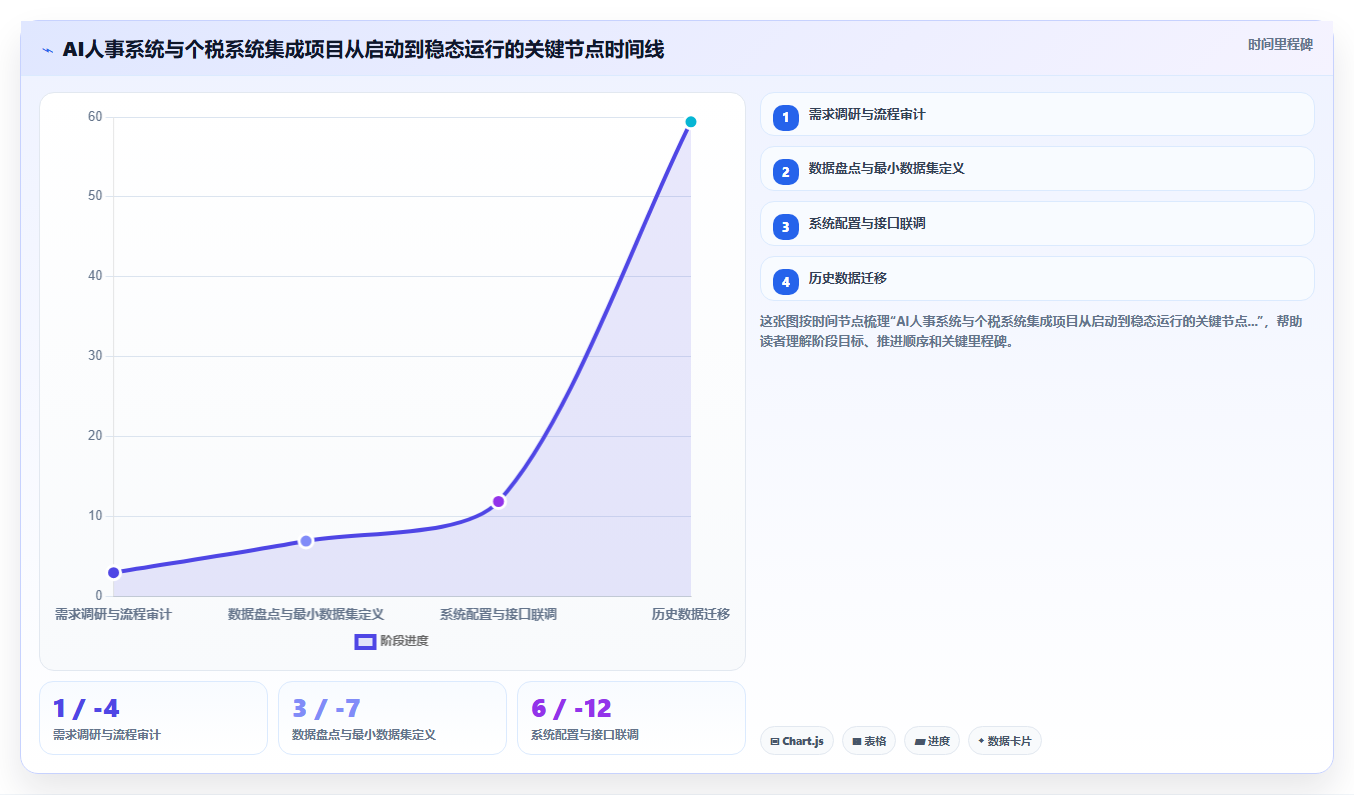Open the 需求调研与流程审计 step item
1354x795 pixels.
click(1037, 114)
